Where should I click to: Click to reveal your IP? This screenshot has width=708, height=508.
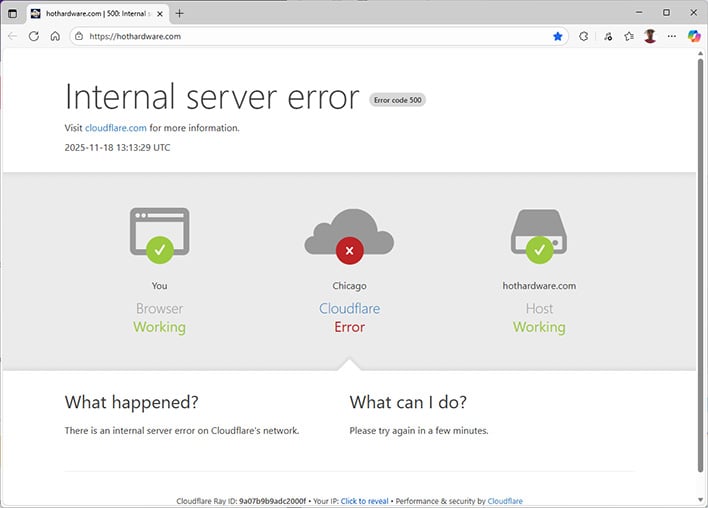[364, 501]
